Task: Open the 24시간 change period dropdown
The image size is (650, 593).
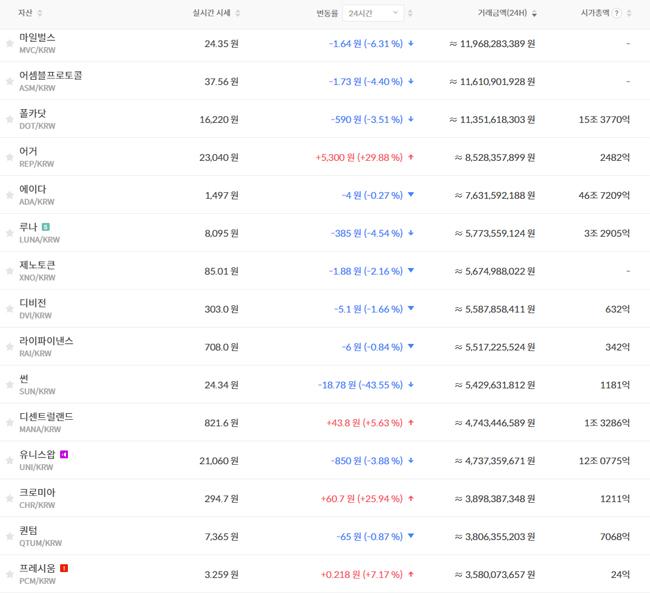Action: point(373,13)
